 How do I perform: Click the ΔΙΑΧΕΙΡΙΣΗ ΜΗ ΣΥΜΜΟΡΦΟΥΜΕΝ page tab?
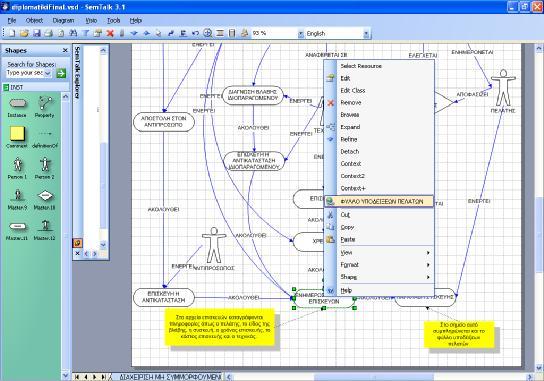[170, 376]
